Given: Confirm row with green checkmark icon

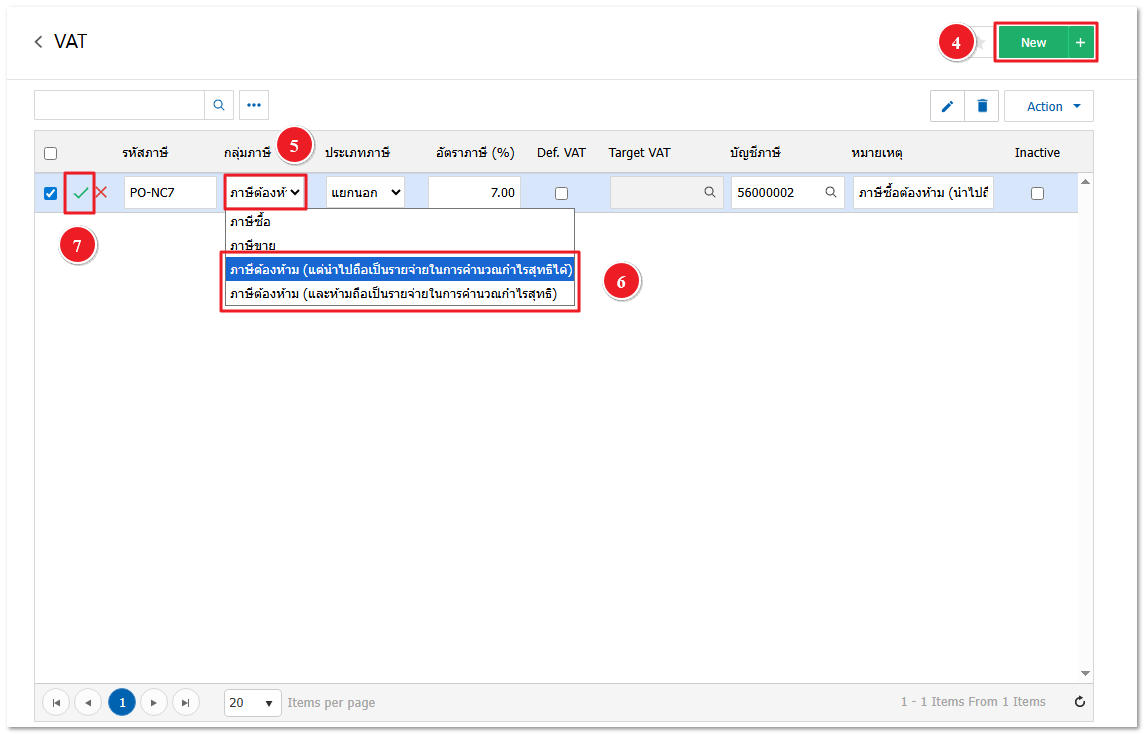Looking at the screenshot, I should pyautogui.click(x=80, y=193).
